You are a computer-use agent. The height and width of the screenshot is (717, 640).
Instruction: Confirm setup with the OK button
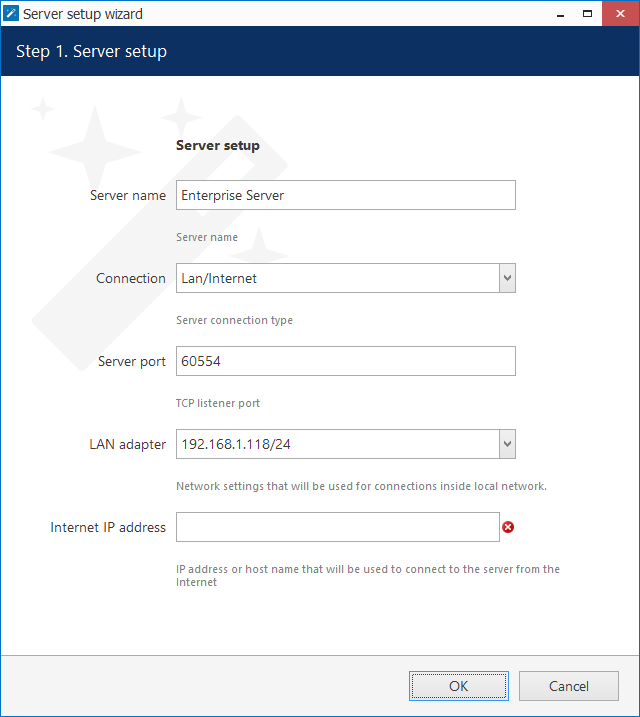[x=459, y=686]
